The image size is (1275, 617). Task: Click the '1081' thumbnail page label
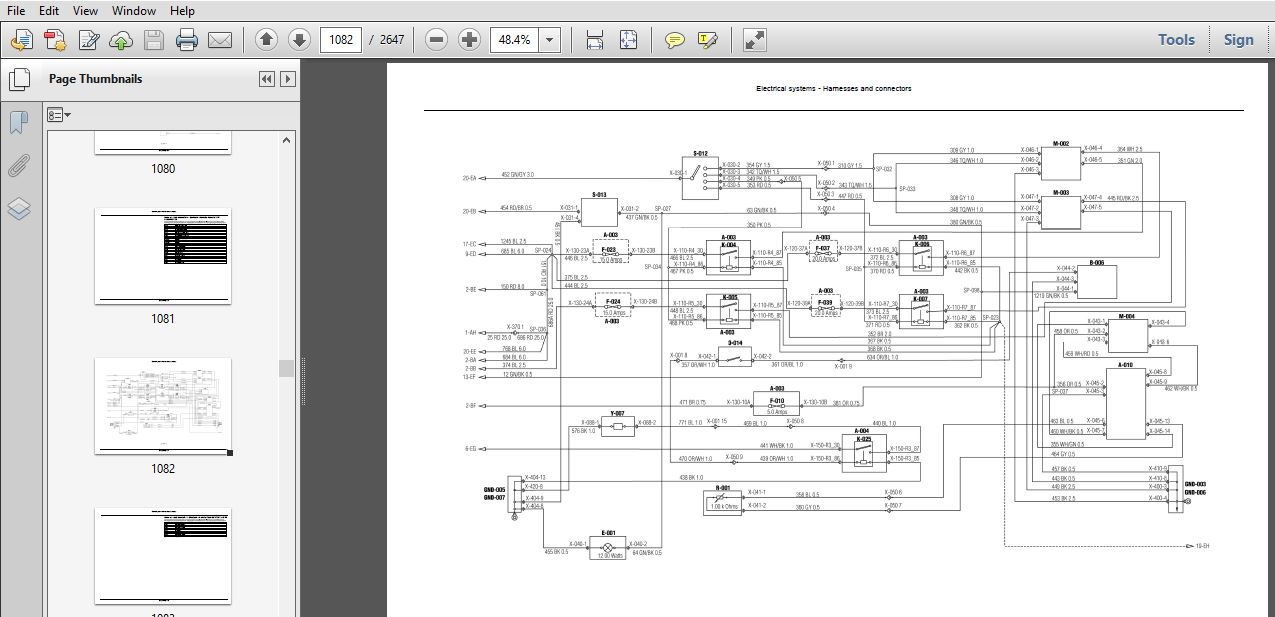[x=163, y=319]
